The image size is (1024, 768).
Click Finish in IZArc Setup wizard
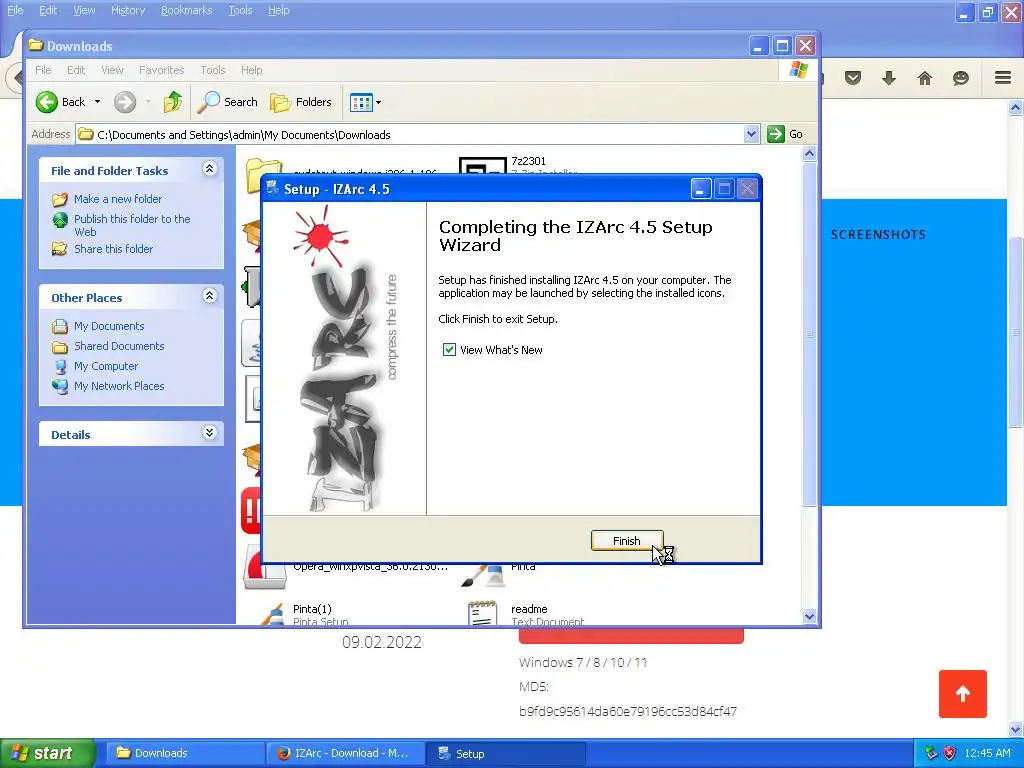click(626, 541)
